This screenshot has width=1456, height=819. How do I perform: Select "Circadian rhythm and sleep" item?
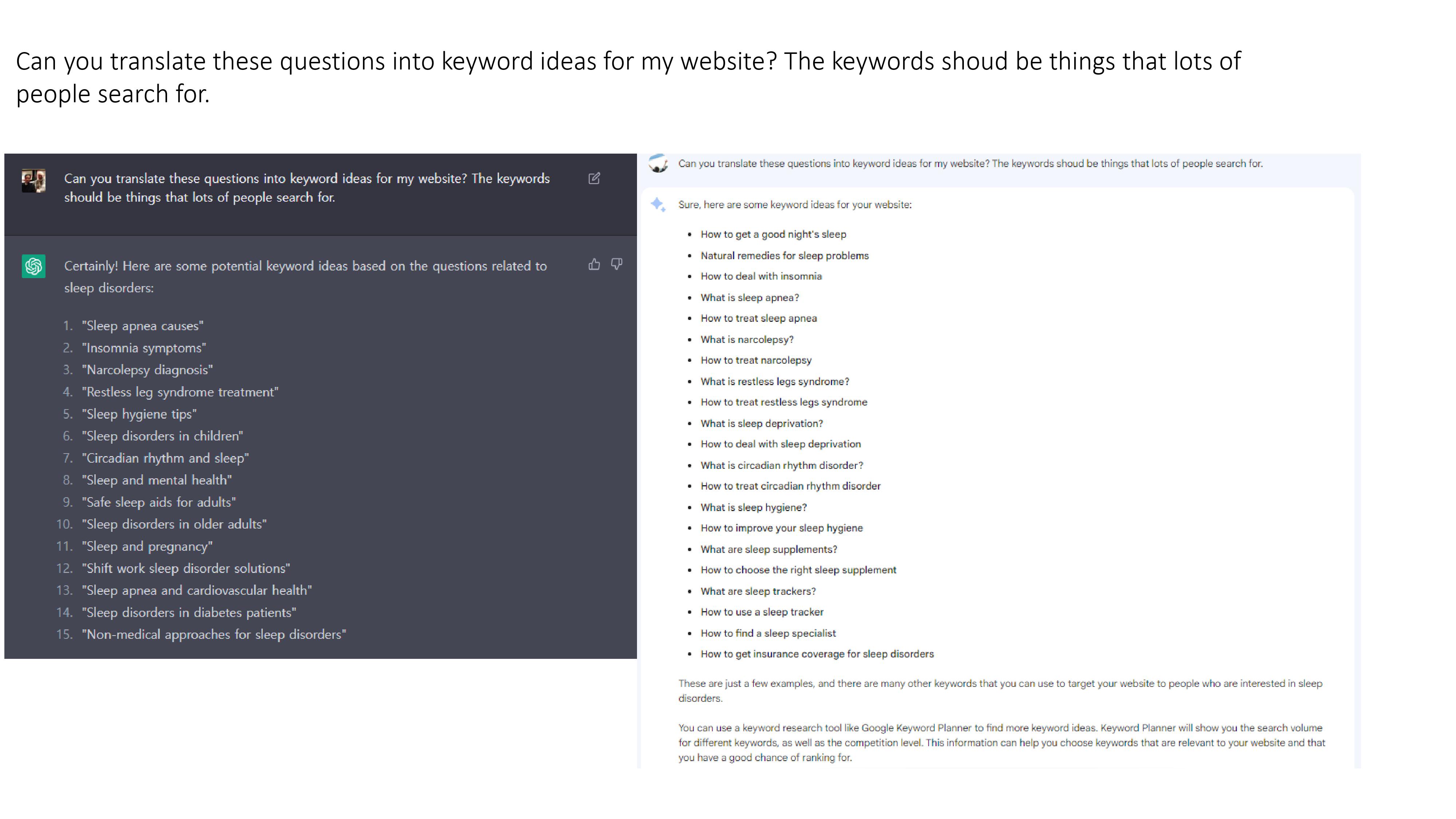pos(166,458)
